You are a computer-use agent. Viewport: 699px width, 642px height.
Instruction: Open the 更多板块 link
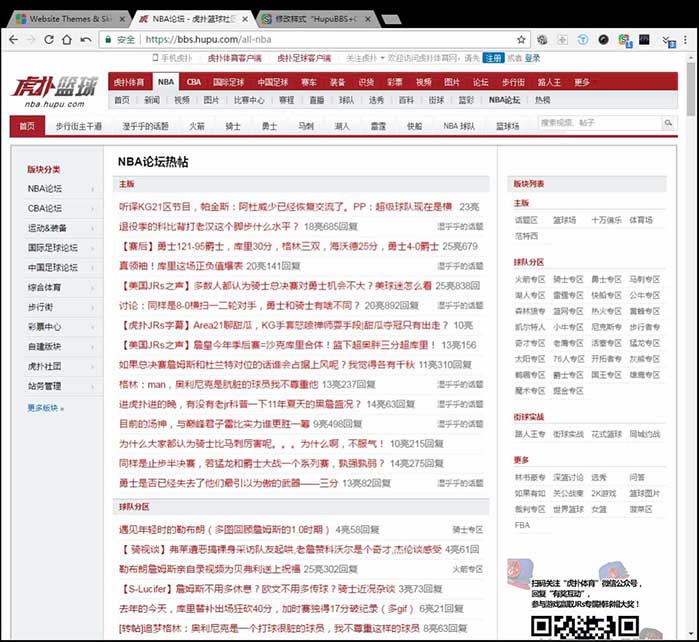click(x=45, y=407)
